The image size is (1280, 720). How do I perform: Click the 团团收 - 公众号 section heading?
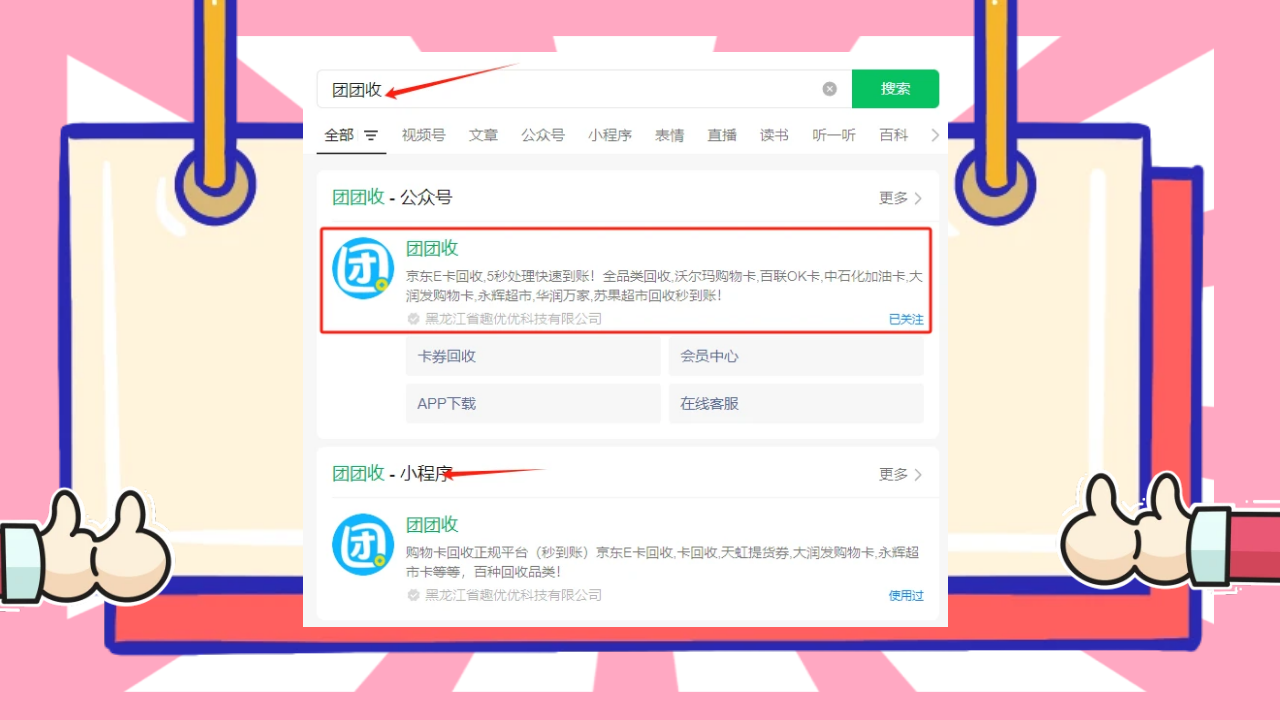(x=392, y=197)
